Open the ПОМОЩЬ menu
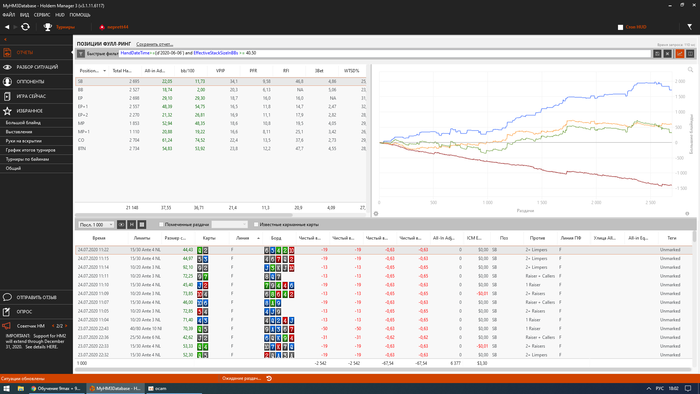This screenshot has height=394, width=700. (80, 15)
